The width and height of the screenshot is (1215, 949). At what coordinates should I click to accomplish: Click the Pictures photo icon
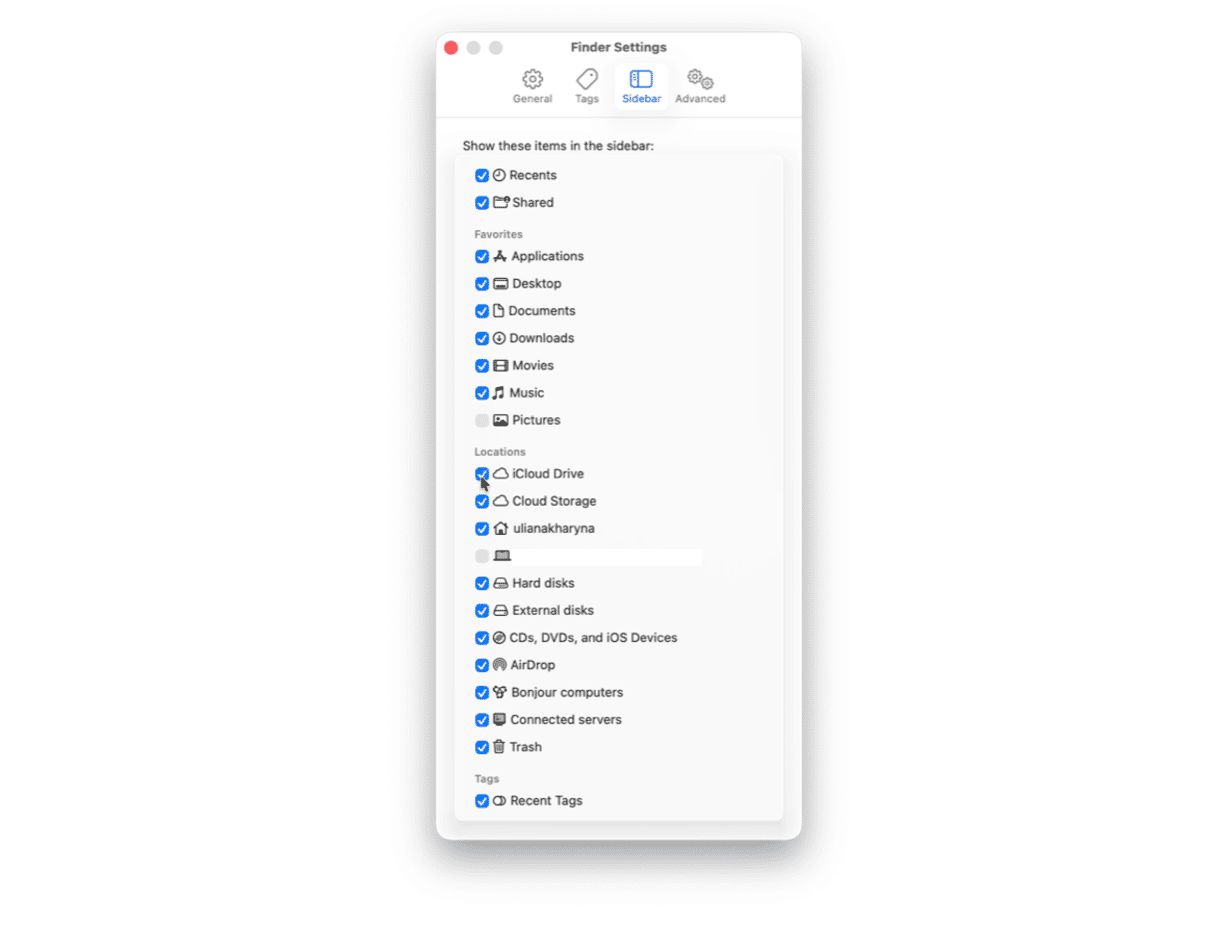501,420
